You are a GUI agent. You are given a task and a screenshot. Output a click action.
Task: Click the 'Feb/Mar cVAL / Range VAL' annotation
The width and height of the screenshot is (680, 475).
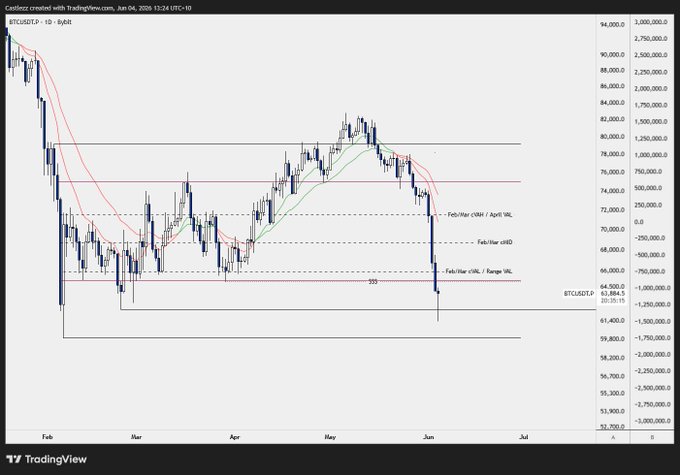[479, 271]
